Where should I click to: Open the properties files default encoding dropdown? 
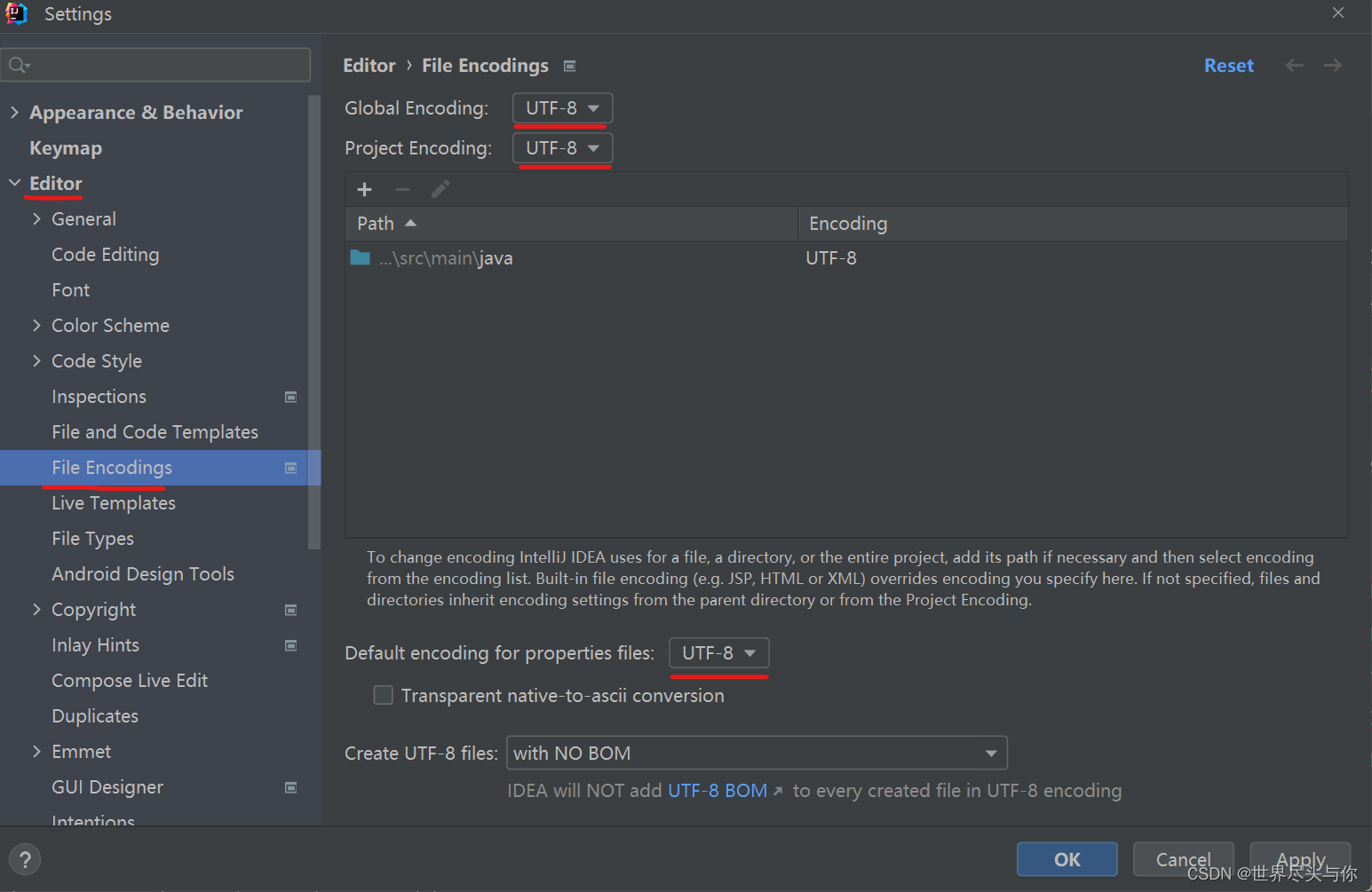click(x=719, y=653)
